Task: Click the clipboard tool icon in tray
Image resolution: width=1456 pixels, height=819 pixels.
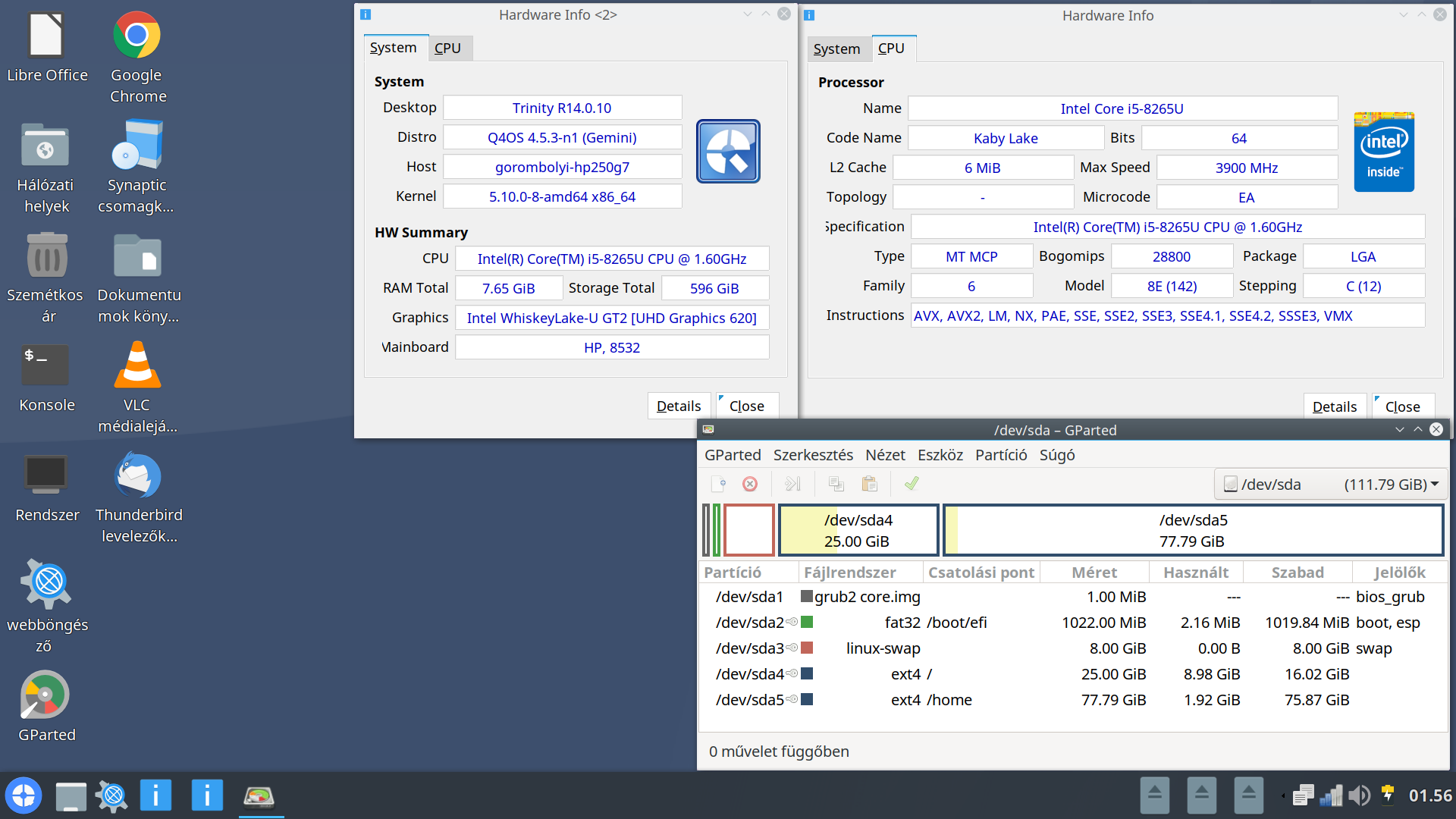Action: point(1304,795)
